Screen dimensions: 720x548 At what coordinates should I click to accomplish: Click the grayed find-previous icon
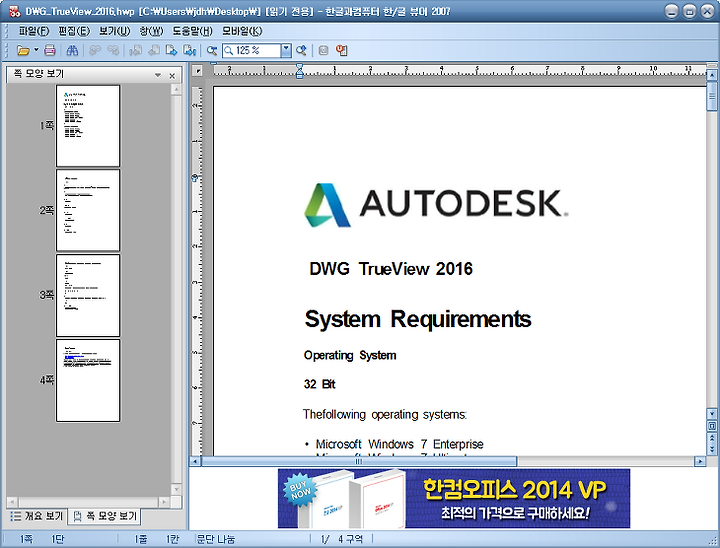[95, 50]
